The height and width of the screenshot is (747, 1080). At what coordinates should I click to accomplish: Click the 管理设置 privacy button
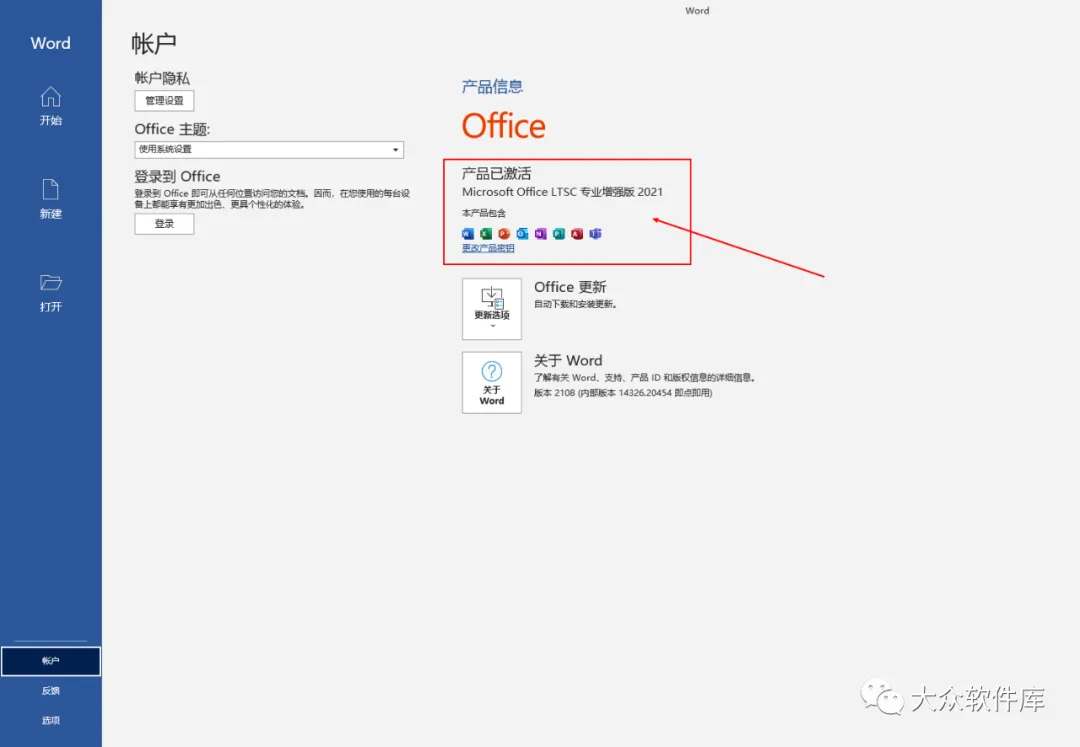tap(164, 101)
